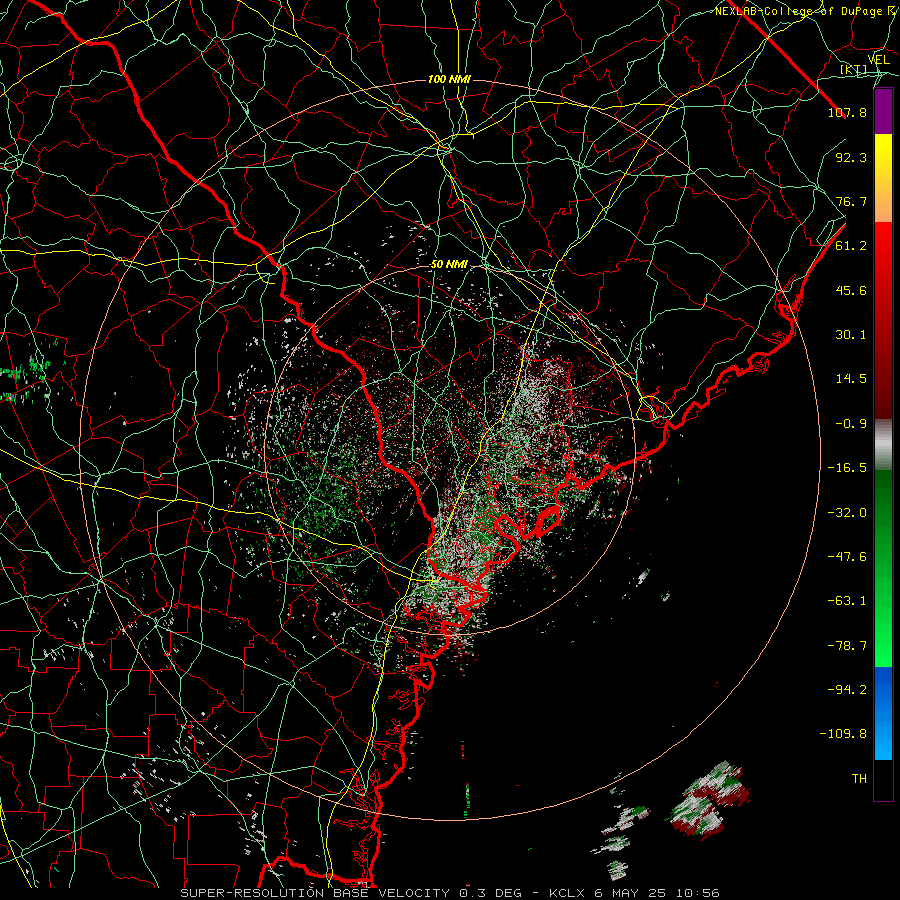The width and height of the screenshot is (900, 900).
Task: Click the -78.7 legend value
Action: pos(847,646)
